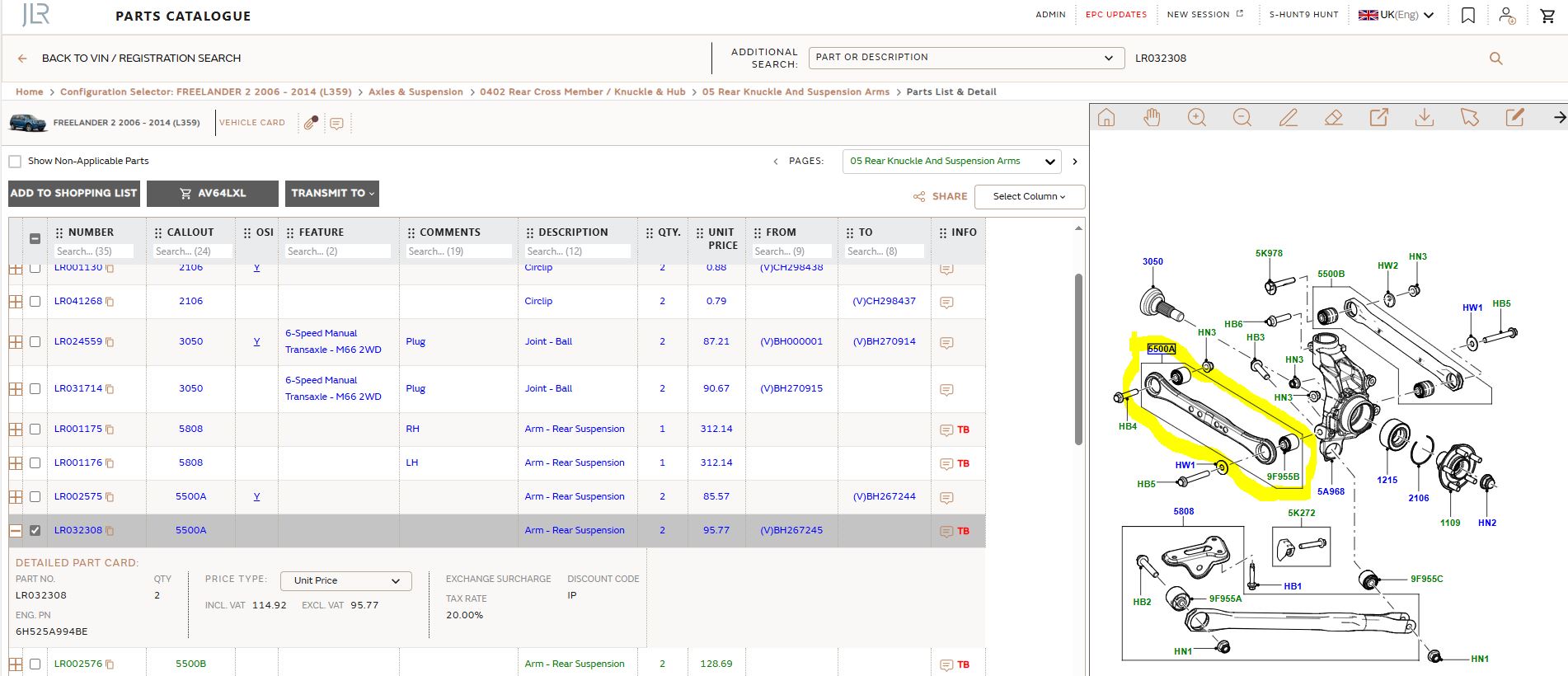Click the bookmark icon in header

tap(1468, 16)
